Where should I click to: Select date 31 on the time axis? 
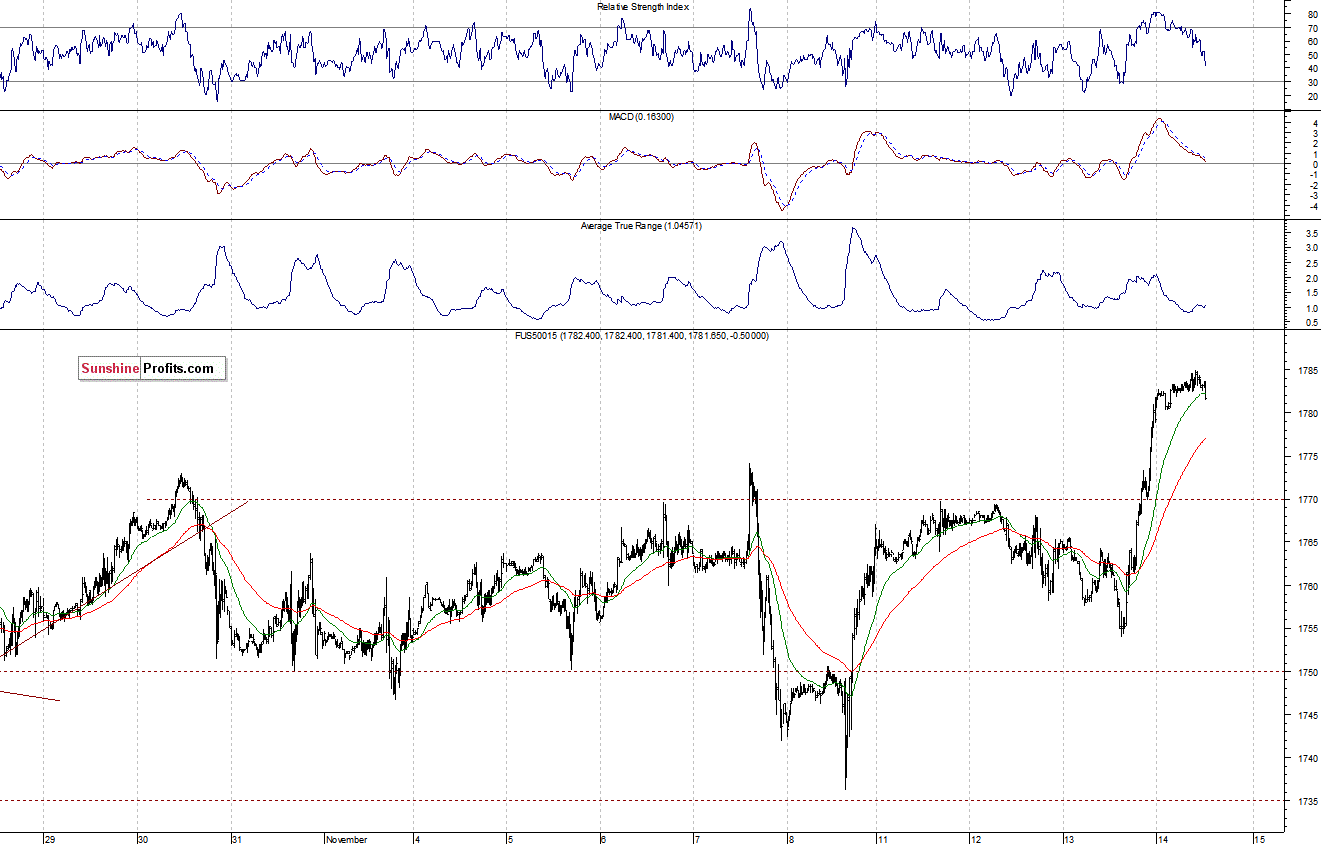coord(239,839)
